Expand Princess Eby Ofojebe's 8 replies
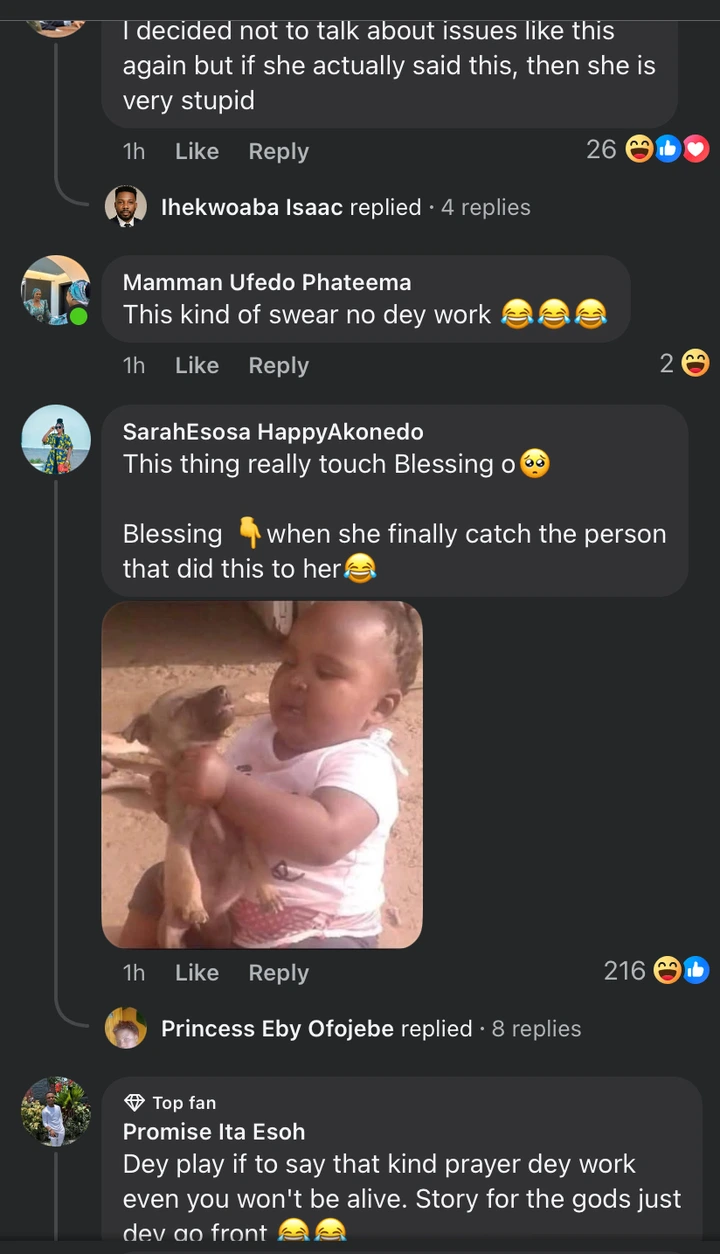Screen dimensions: 720x1254 coord(536,1028)
